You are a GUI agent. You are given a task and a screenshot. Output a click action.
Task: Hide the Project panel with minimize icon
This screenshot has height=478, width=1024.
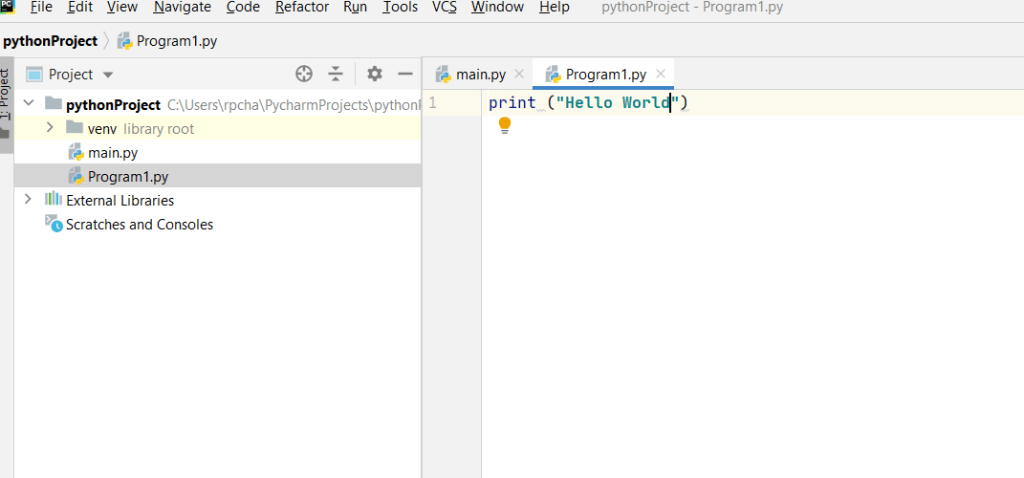point(405,74)
